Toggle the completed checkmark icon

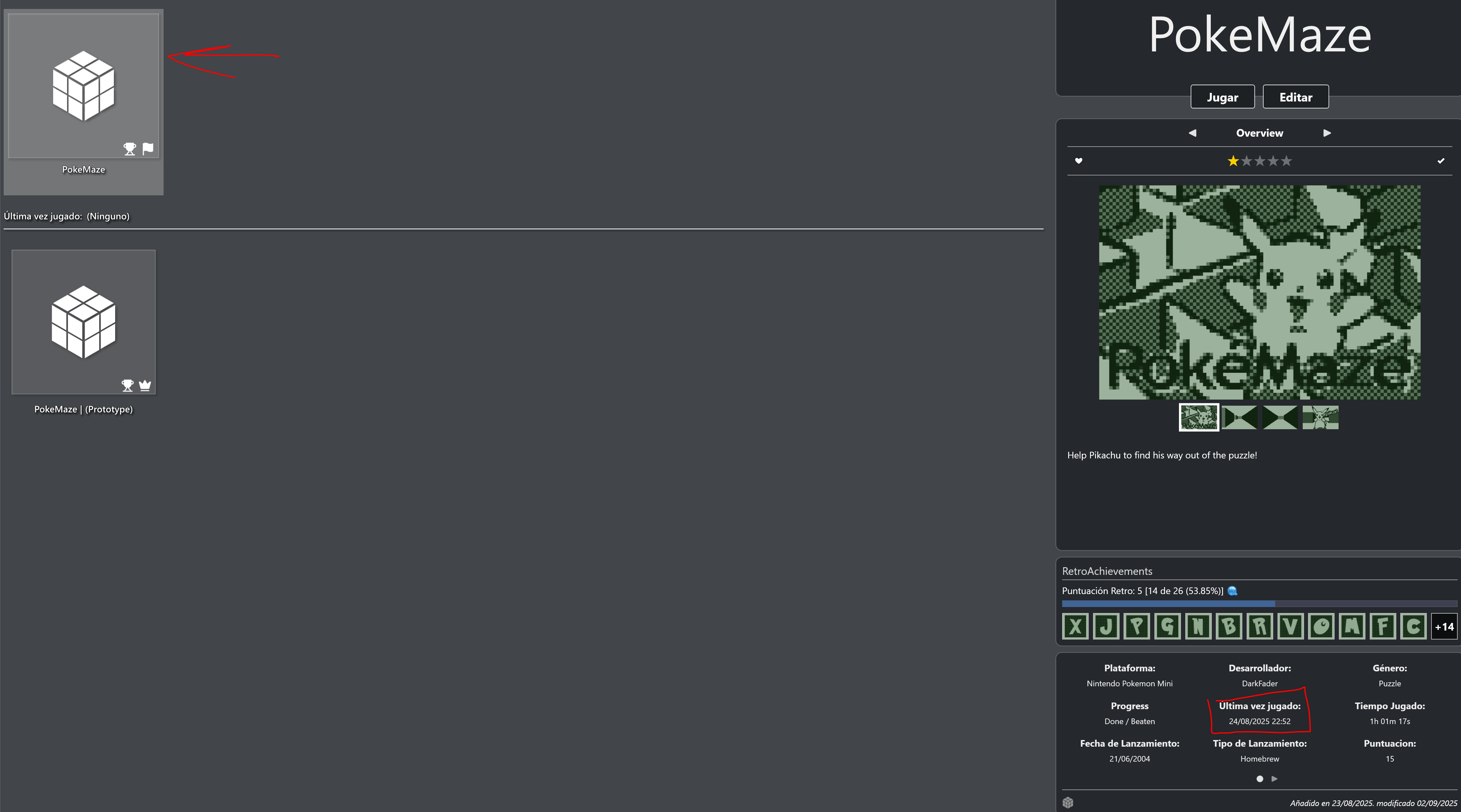pos(1440,161)
